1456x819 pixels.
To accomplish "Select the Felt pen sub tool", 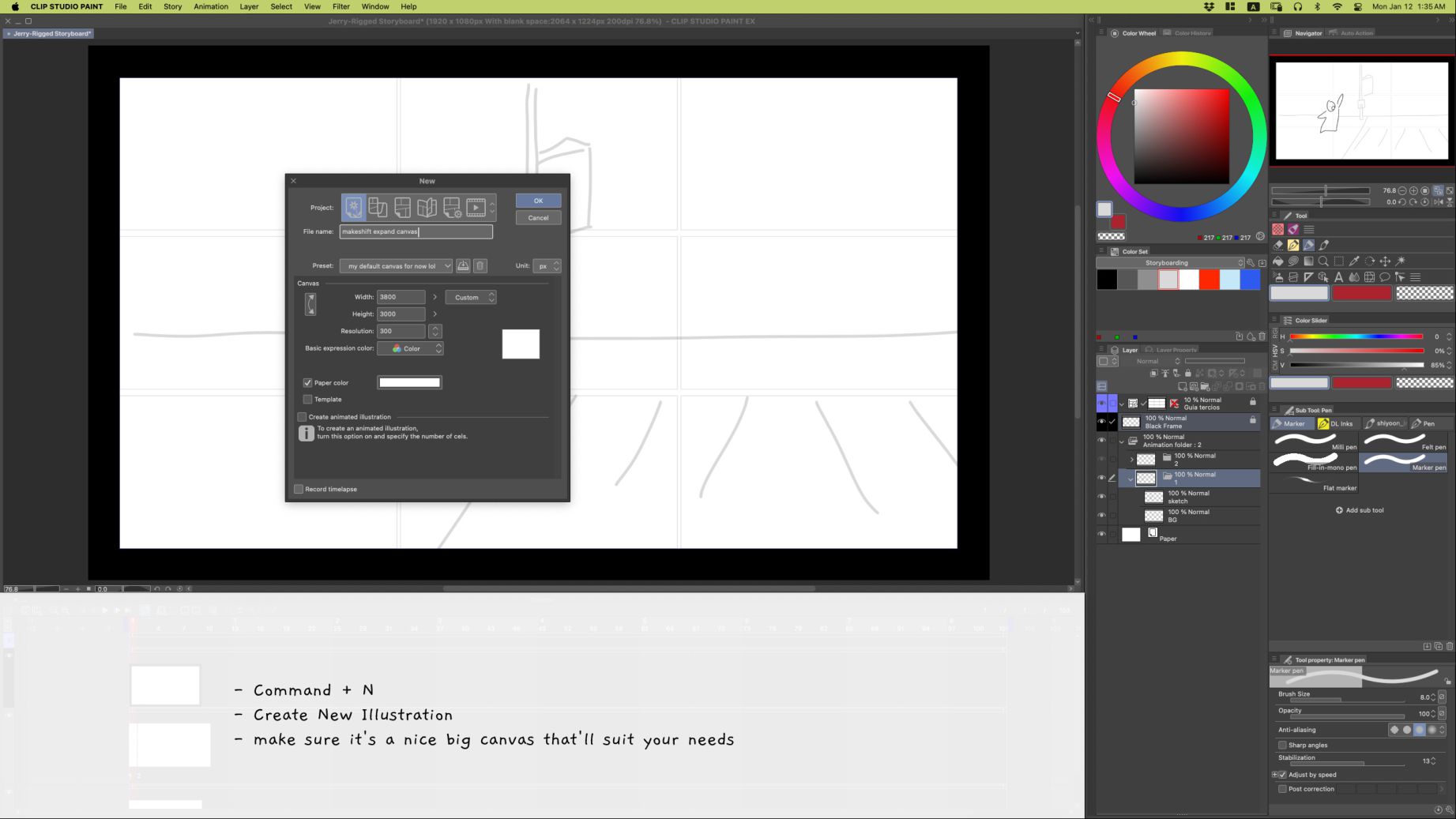I will tap(1404, 442).
